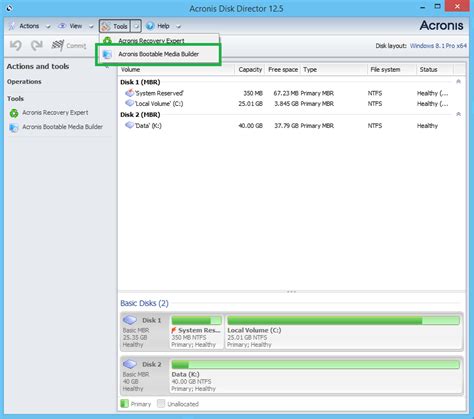Click the Disk 1 drive icon in Basic Disks
The width and height of the screenshot is (474, 419).
tap(130, 320)
